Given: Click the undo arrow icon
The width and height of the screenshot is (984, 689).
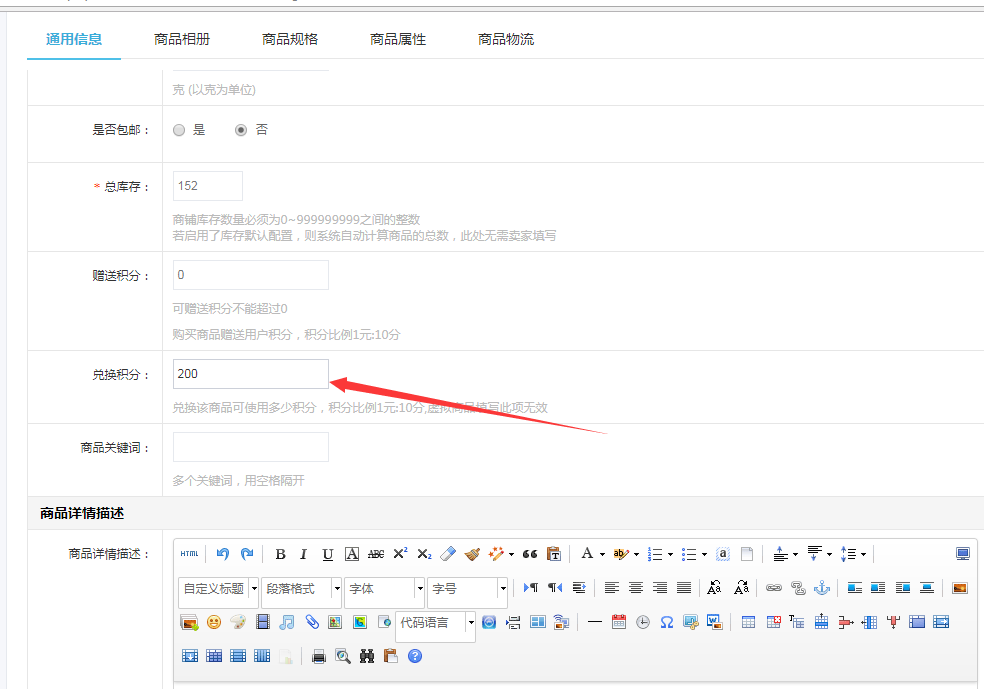Looking at the screenshot, I should coord(222,554).
